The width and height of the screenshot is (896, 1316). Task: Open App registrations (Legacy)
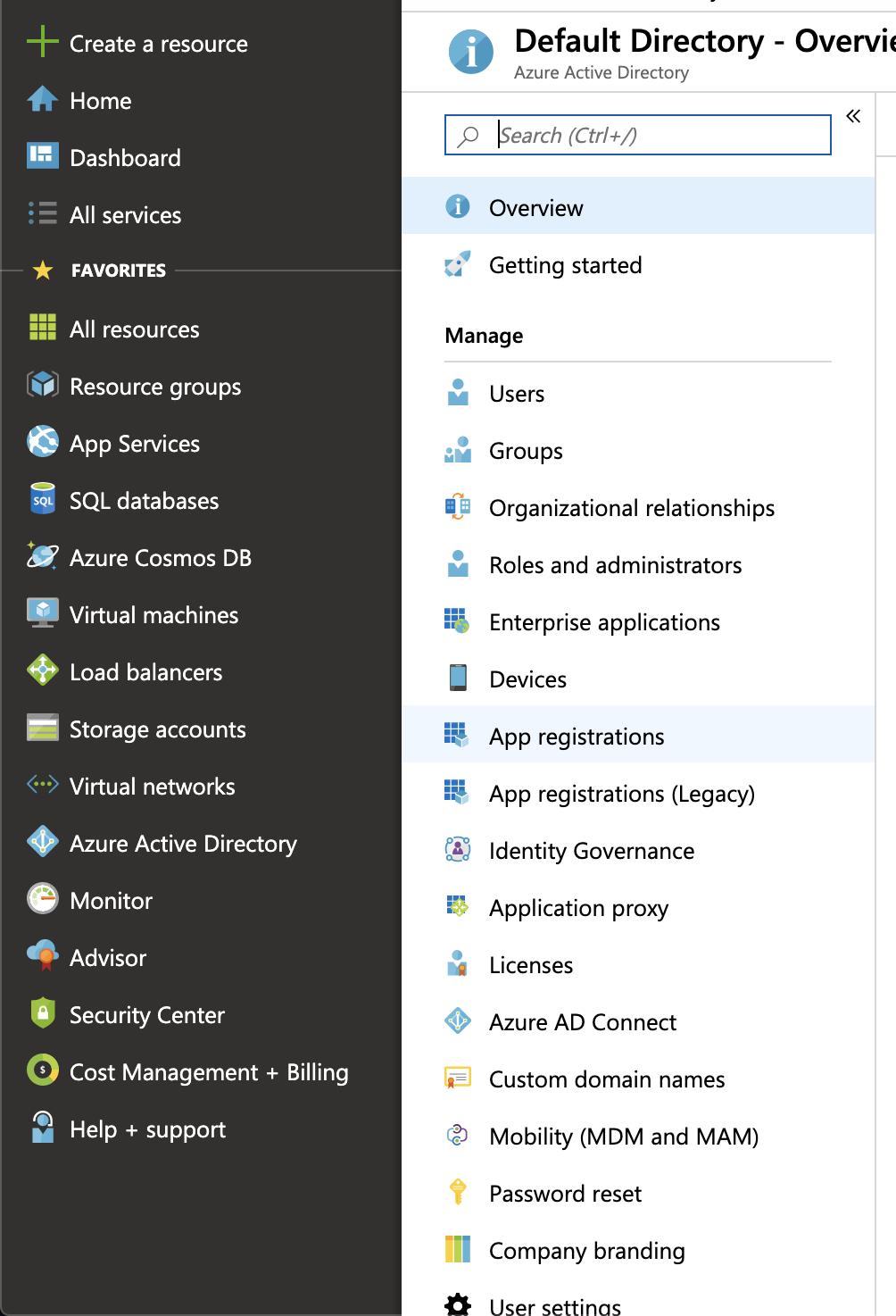tap(638, 793)
